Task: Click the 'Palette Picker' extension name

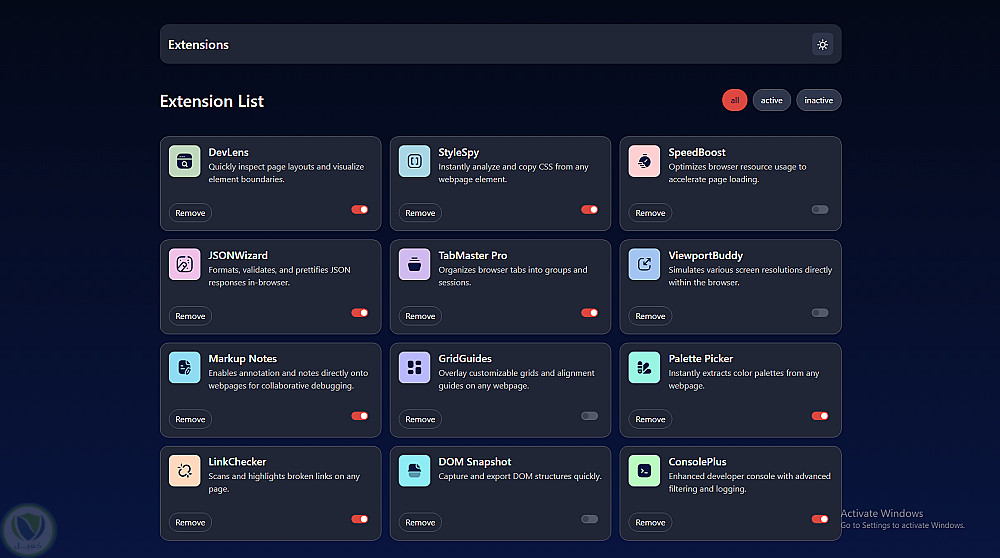Action: [700, 359]
